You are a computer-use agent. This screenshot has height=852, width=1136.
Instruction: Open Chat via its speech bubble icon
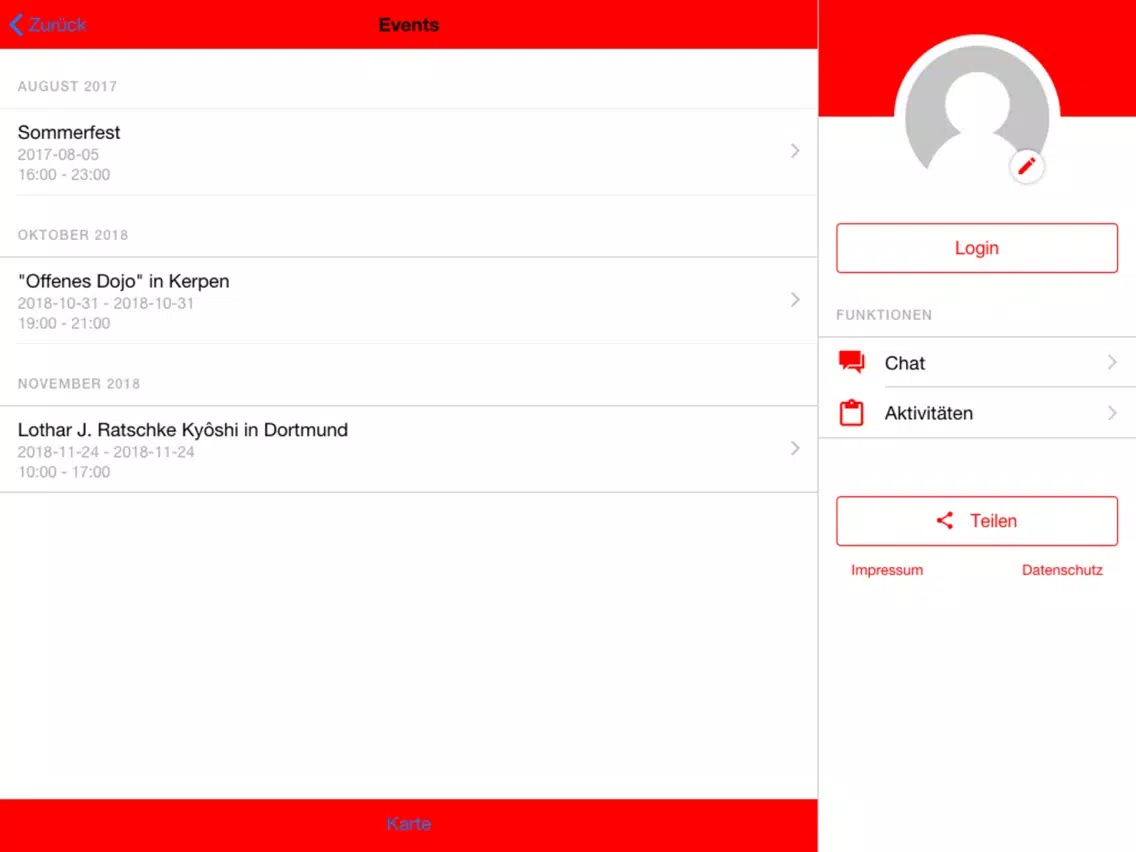coord(851,362)
